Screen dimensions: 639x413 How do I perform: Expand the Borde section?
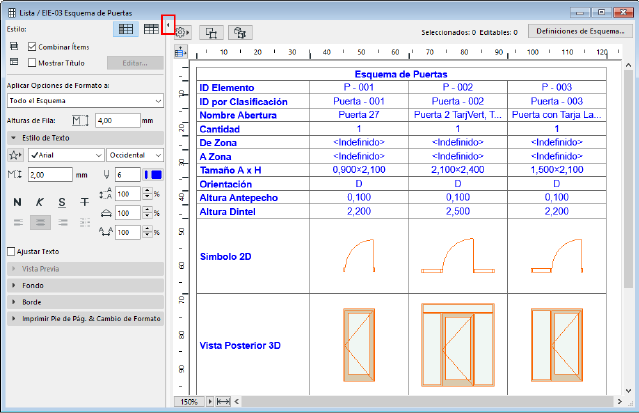85,302
